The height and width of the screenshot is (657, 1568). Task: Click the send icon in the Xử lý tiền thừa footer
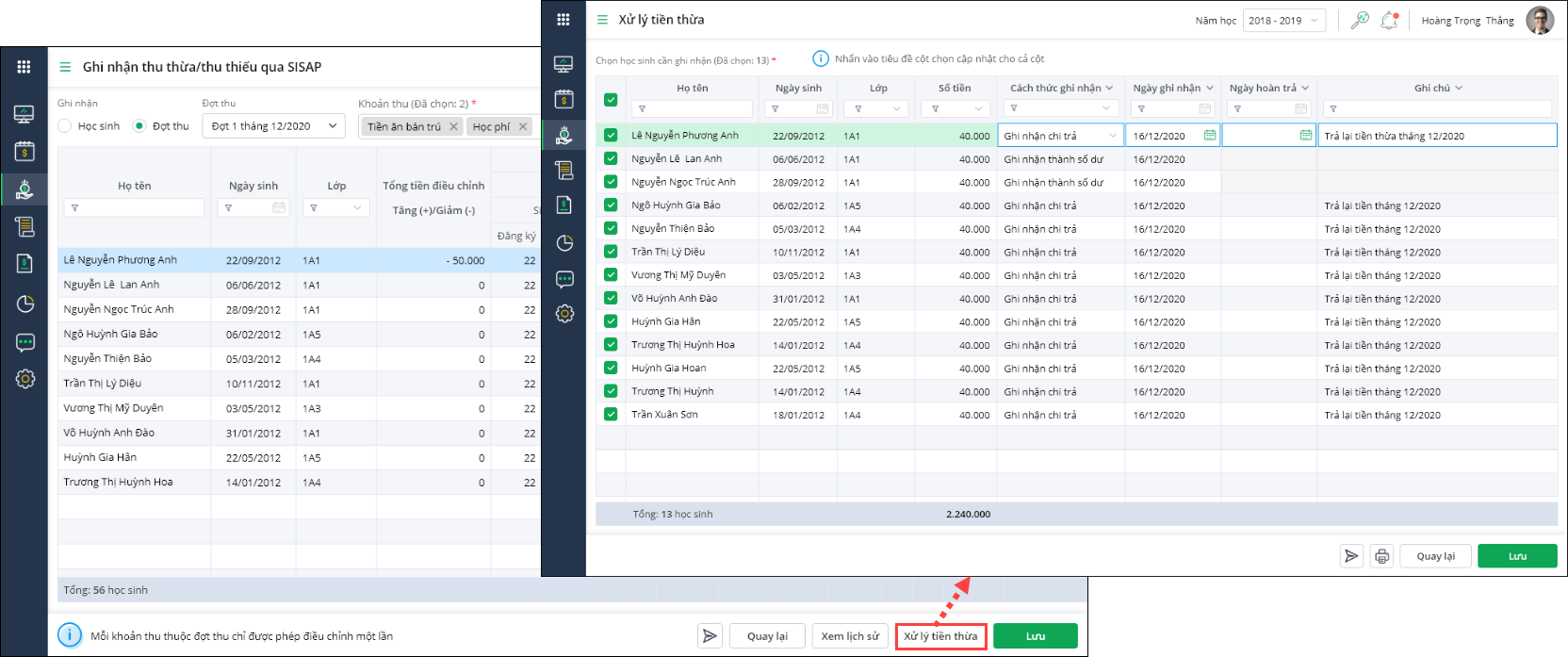[1351, 556]
